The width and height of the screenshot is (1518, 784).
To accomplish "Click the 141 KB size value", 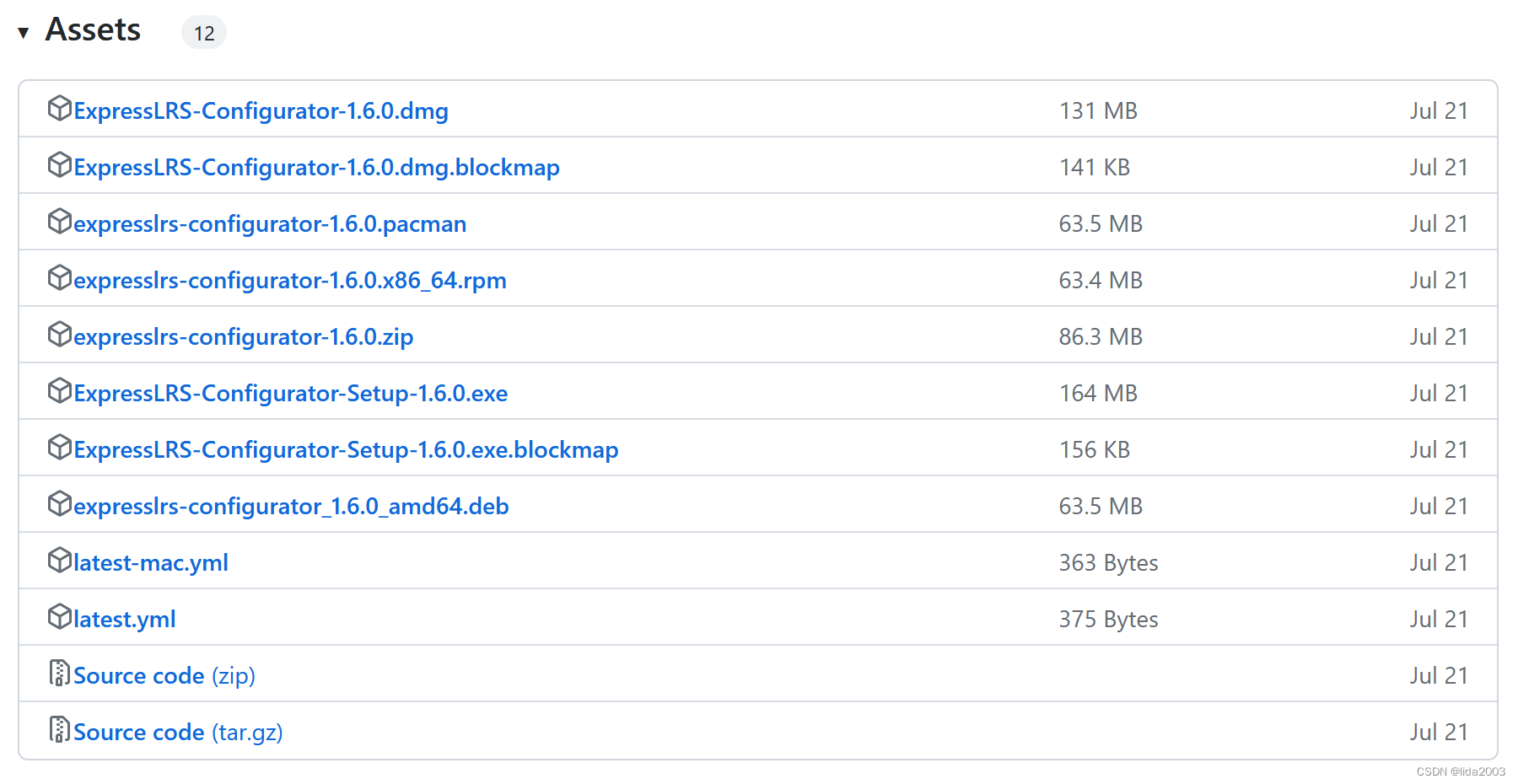I will tap(1095, 167).
